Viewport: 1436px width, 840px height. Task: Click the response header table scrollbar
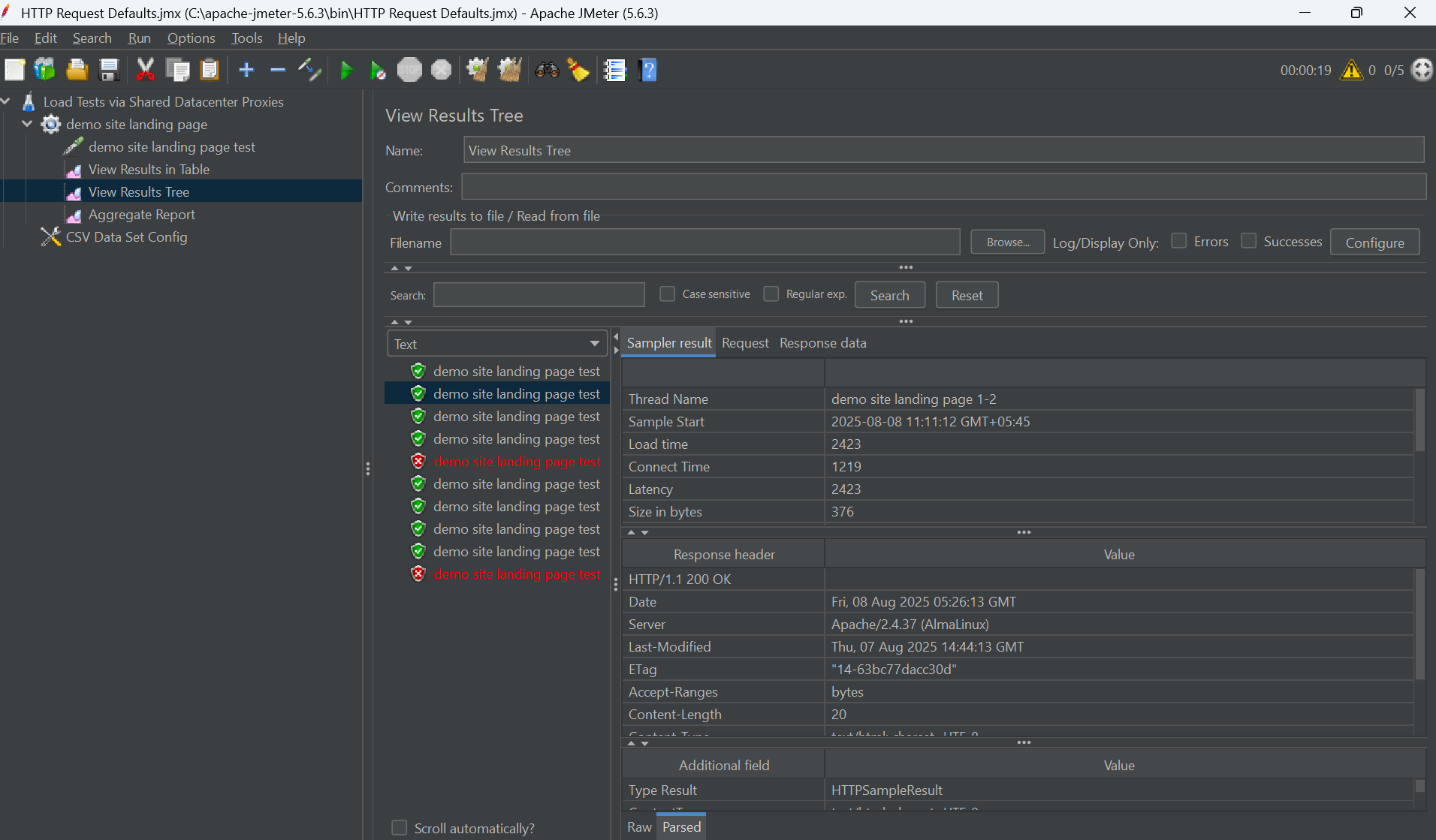click(1419, 625)
